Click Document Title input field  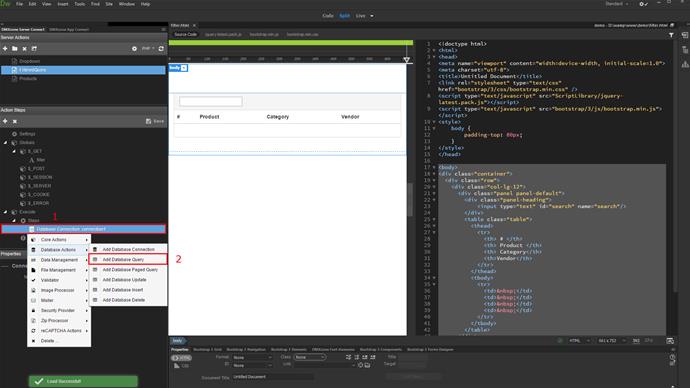tap(273, 377)
